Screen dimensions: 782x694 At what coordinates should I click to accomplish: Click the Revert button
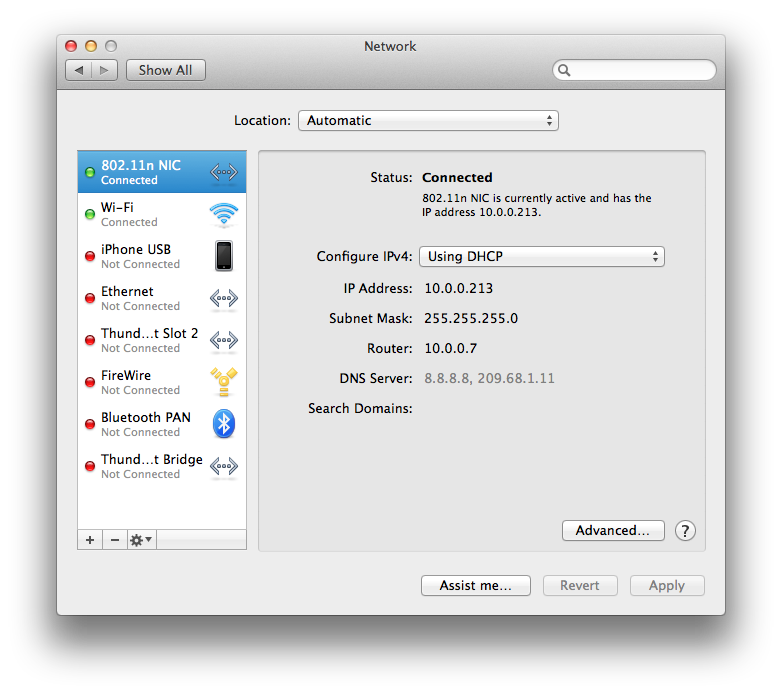click(580, 585)
